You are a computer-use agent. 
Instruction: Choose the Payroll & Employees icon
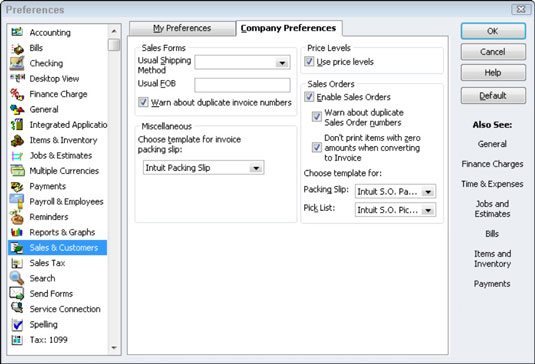[x=17, y=201]
